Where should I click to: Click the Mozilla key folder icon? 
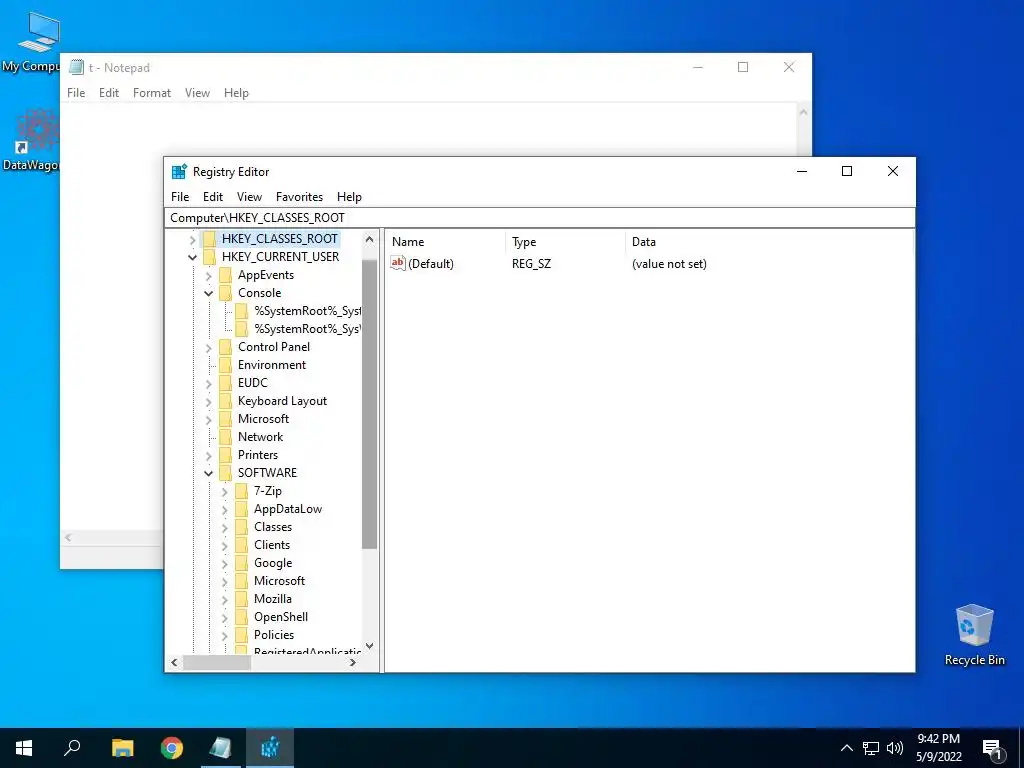(x=242, y=599)
